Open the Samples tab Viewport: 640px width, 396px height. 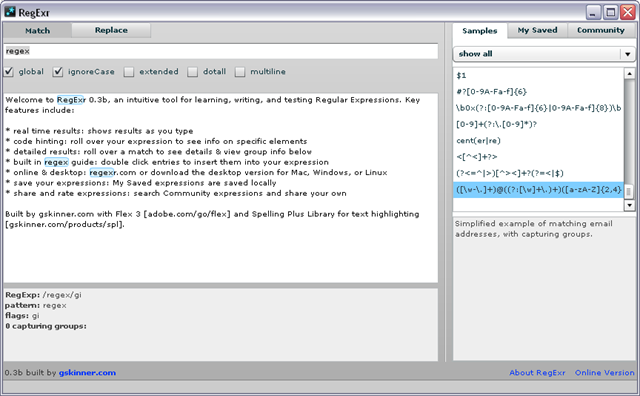(x=480, y=31)
